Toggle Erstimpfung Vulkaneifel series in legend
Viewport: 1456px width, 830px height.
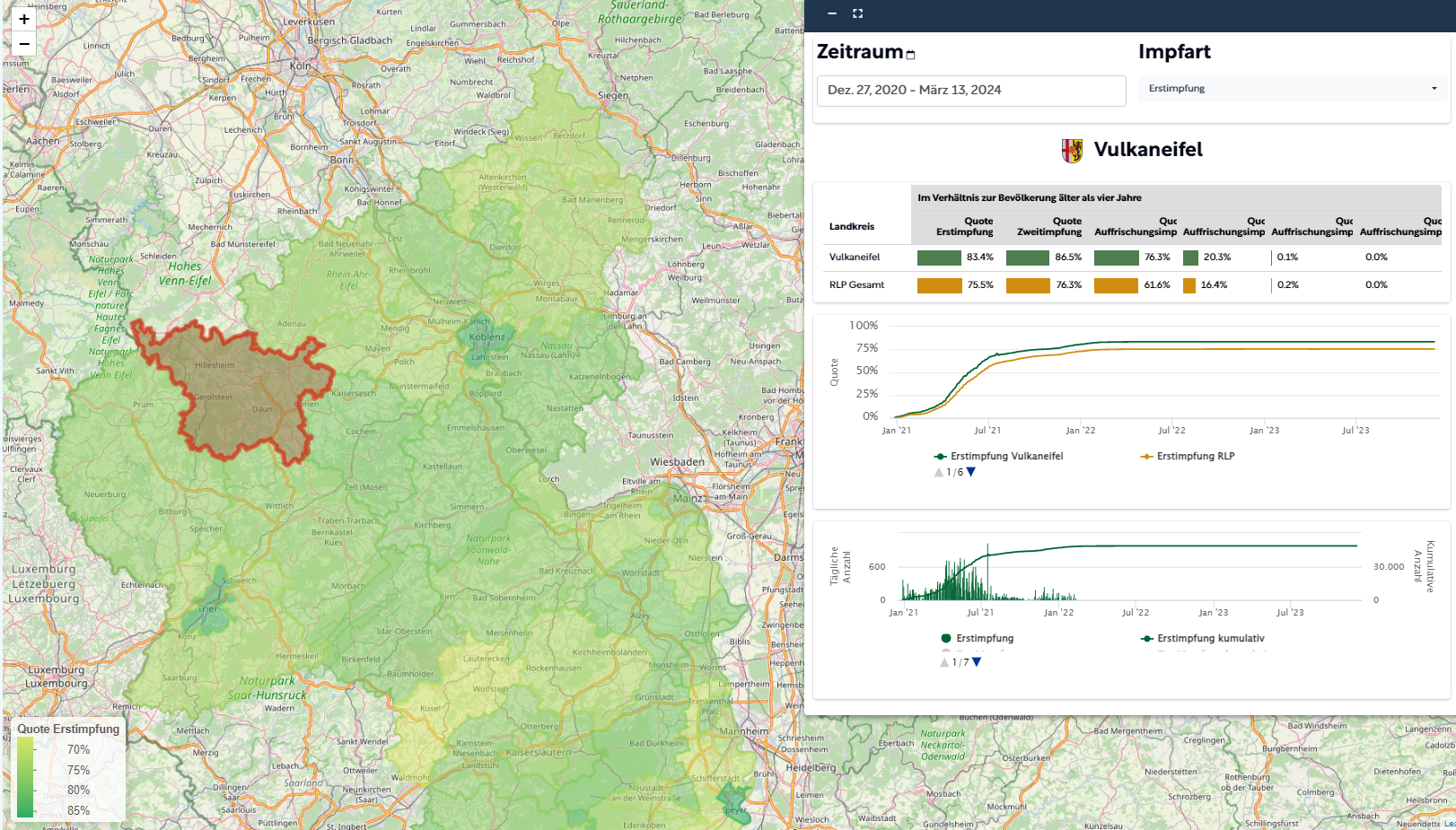[x=1005, y=456]
